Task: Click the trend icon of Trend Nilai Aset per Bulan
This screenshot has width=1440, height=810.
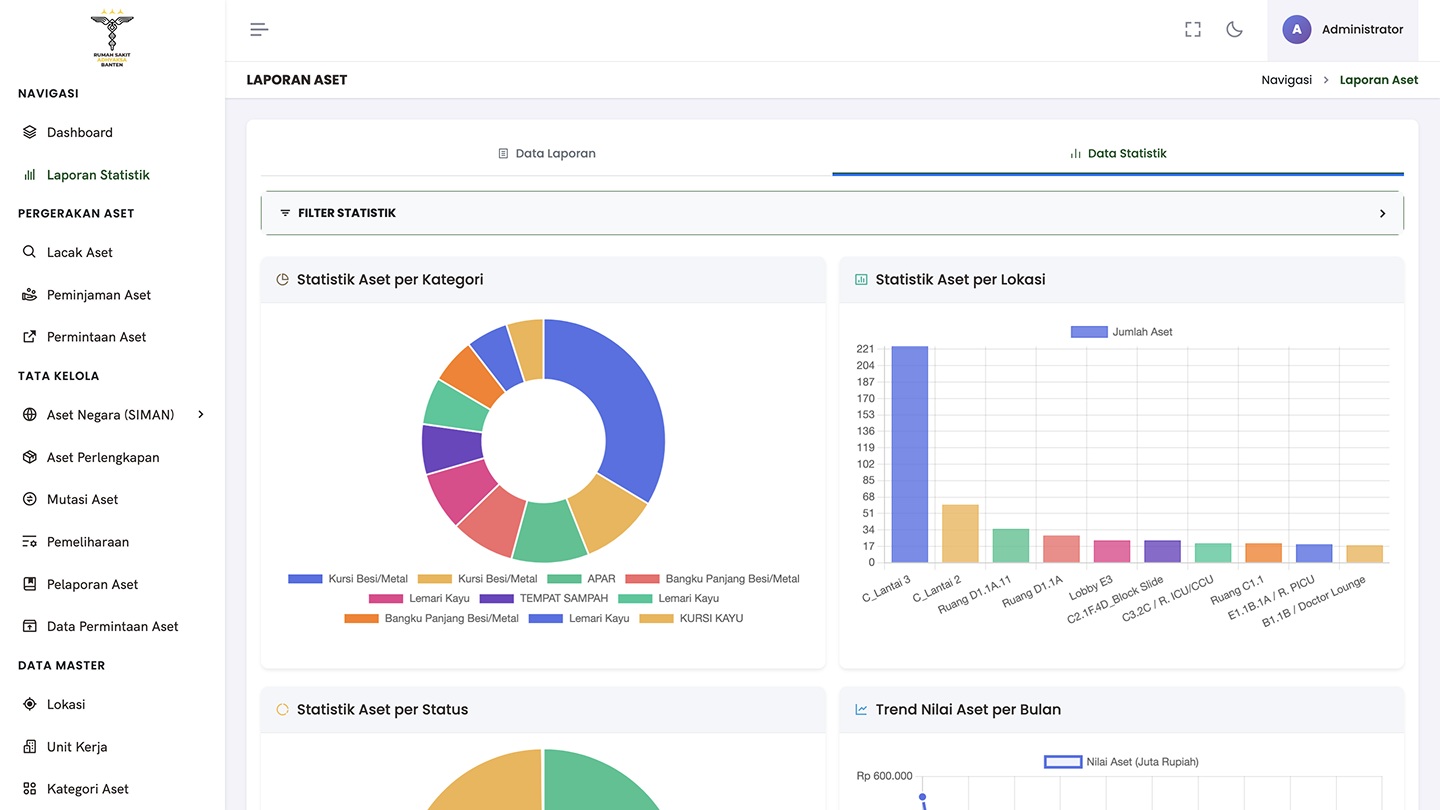Action: [861, 710]
